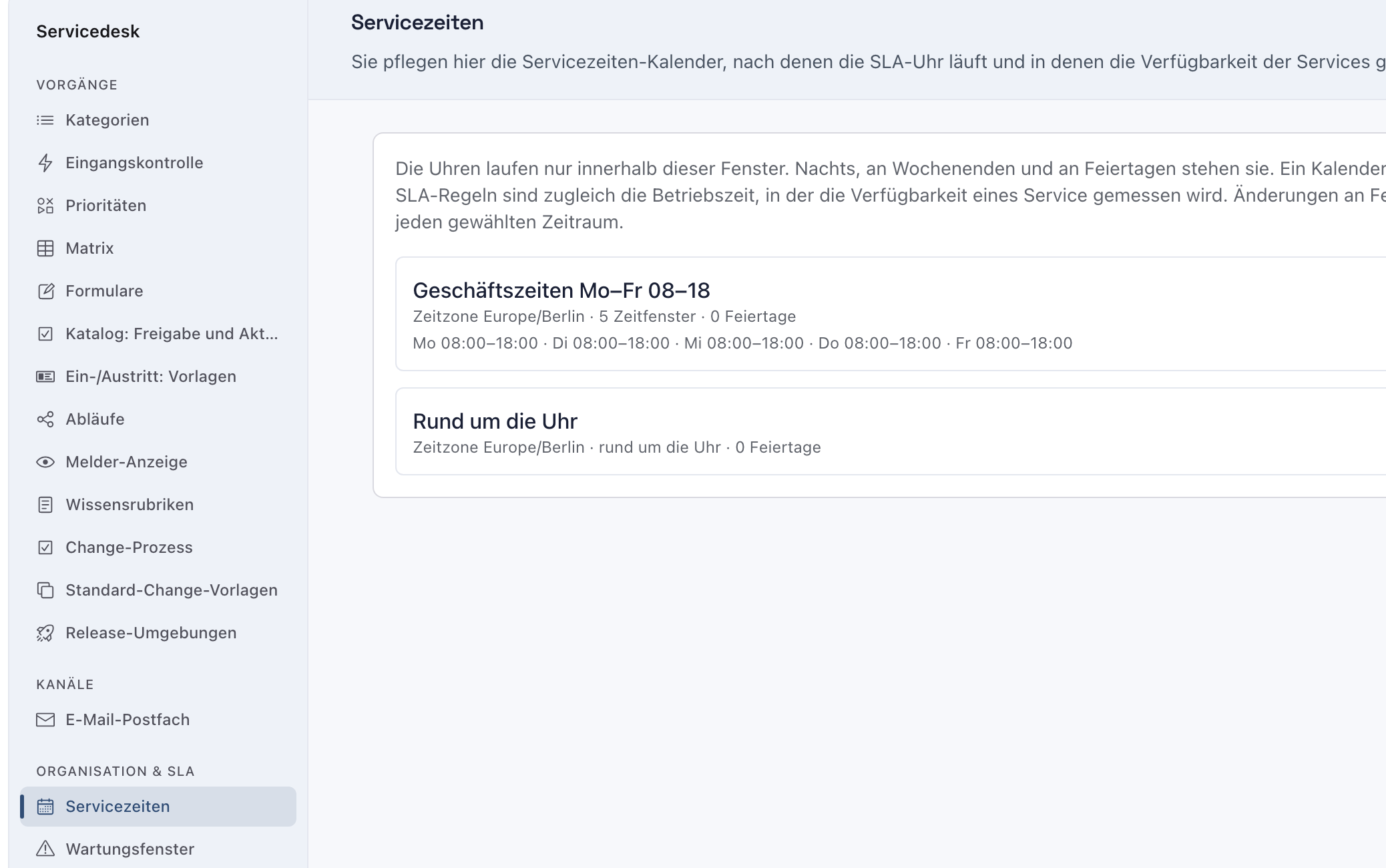Open Wartungsfenster in the sidebar
The image size is (1386, 868).
[x=158, y=849]
